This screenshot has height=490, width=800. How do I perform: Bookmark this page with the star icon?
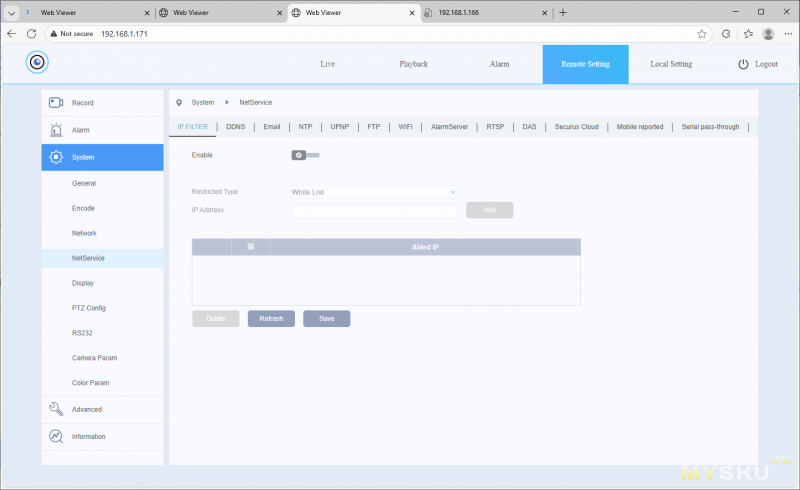click(x=702, y=33)
